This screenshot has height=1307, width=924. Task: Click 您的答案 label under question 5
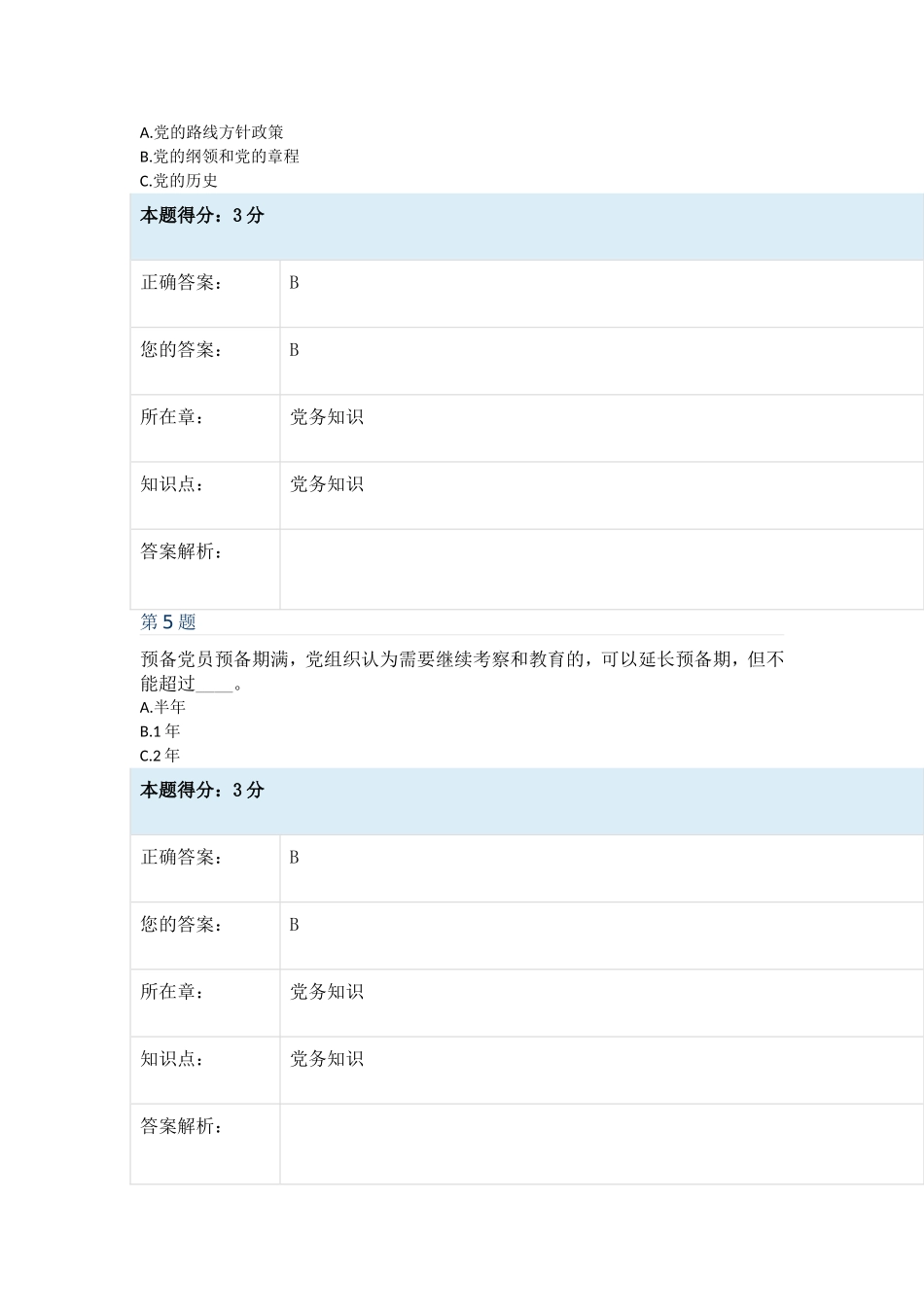click(182, 925)
